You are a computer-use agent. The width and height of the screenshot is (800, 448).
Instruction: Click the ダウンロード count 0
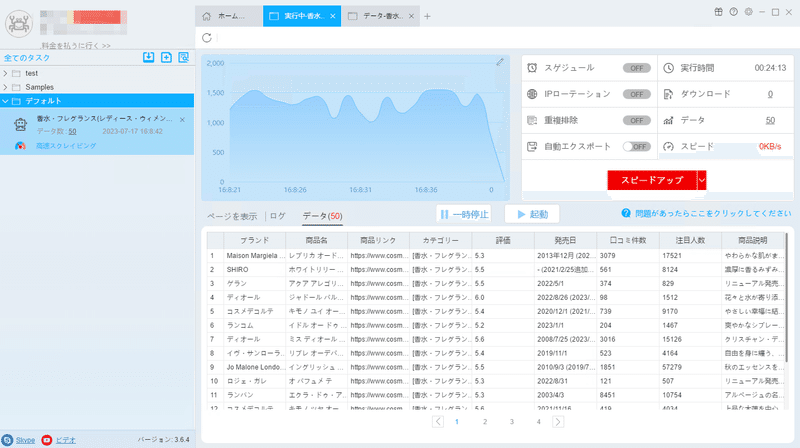(770, 94)
